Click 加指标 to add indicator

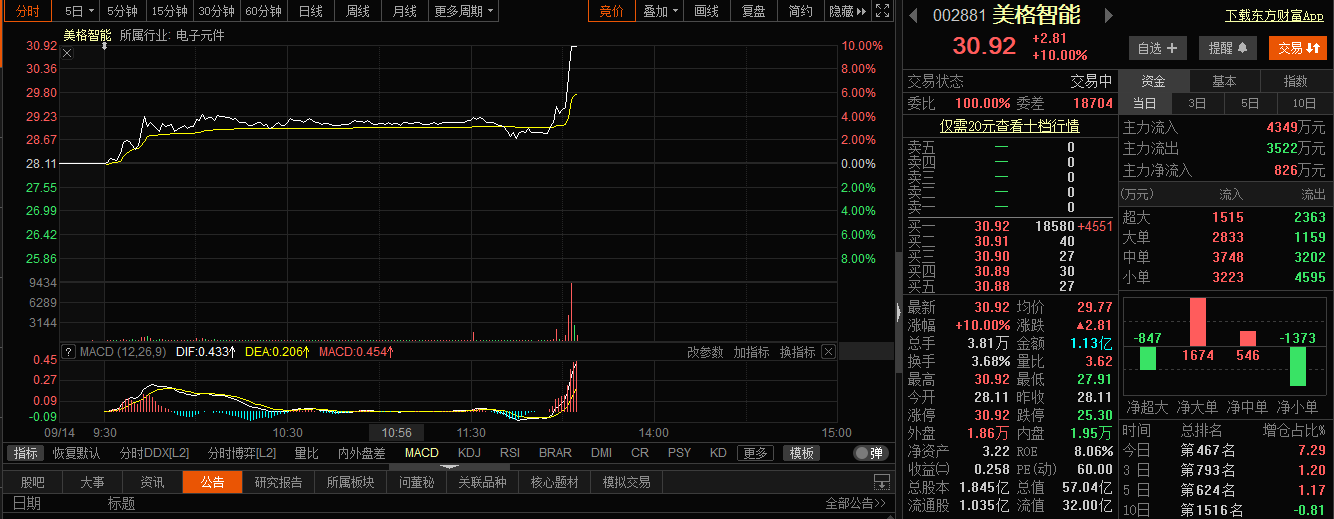pos(751,352)
